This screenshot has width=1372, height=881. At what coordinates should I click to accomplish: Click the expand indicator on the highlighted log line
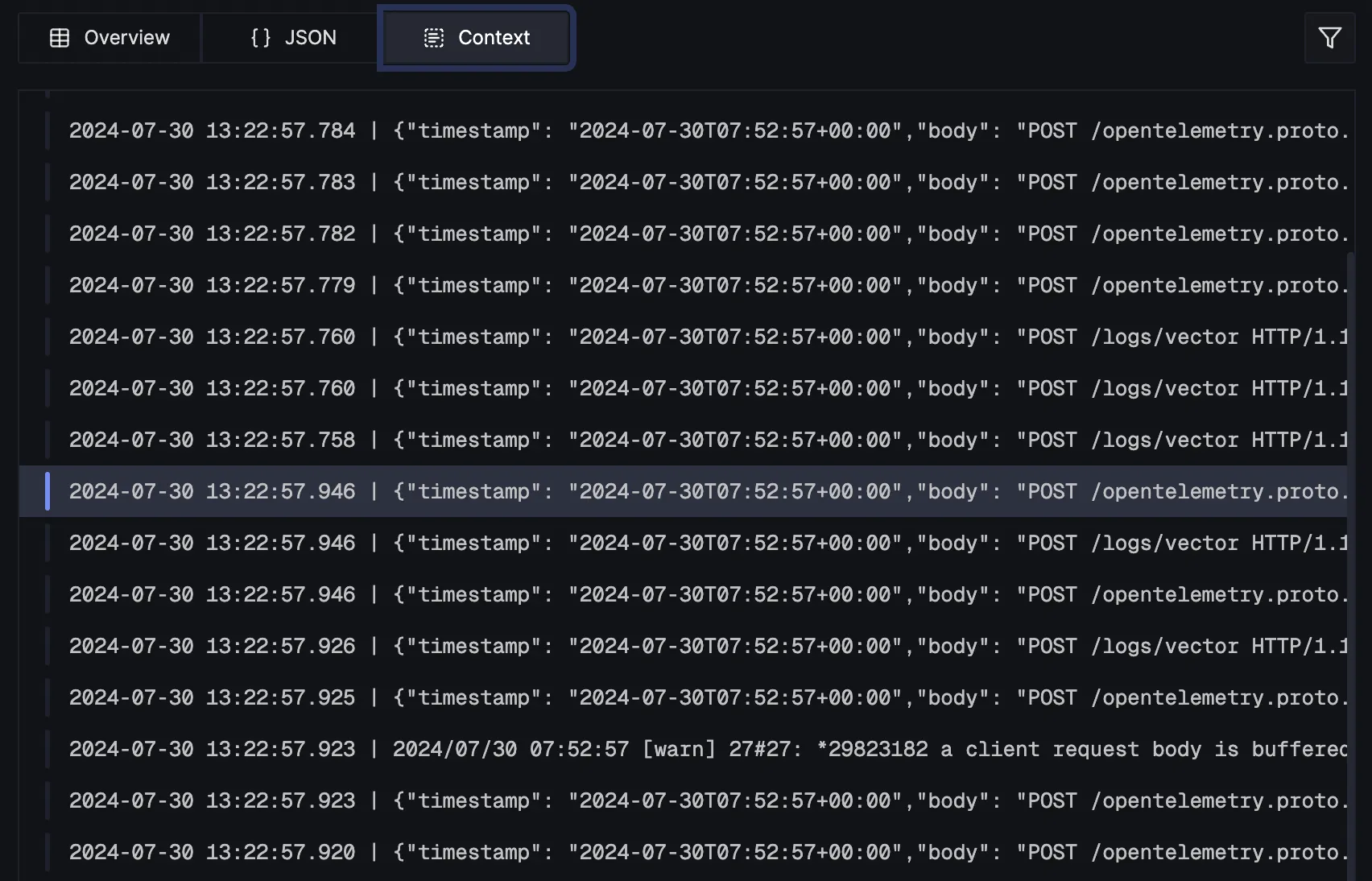coord(48,491)
